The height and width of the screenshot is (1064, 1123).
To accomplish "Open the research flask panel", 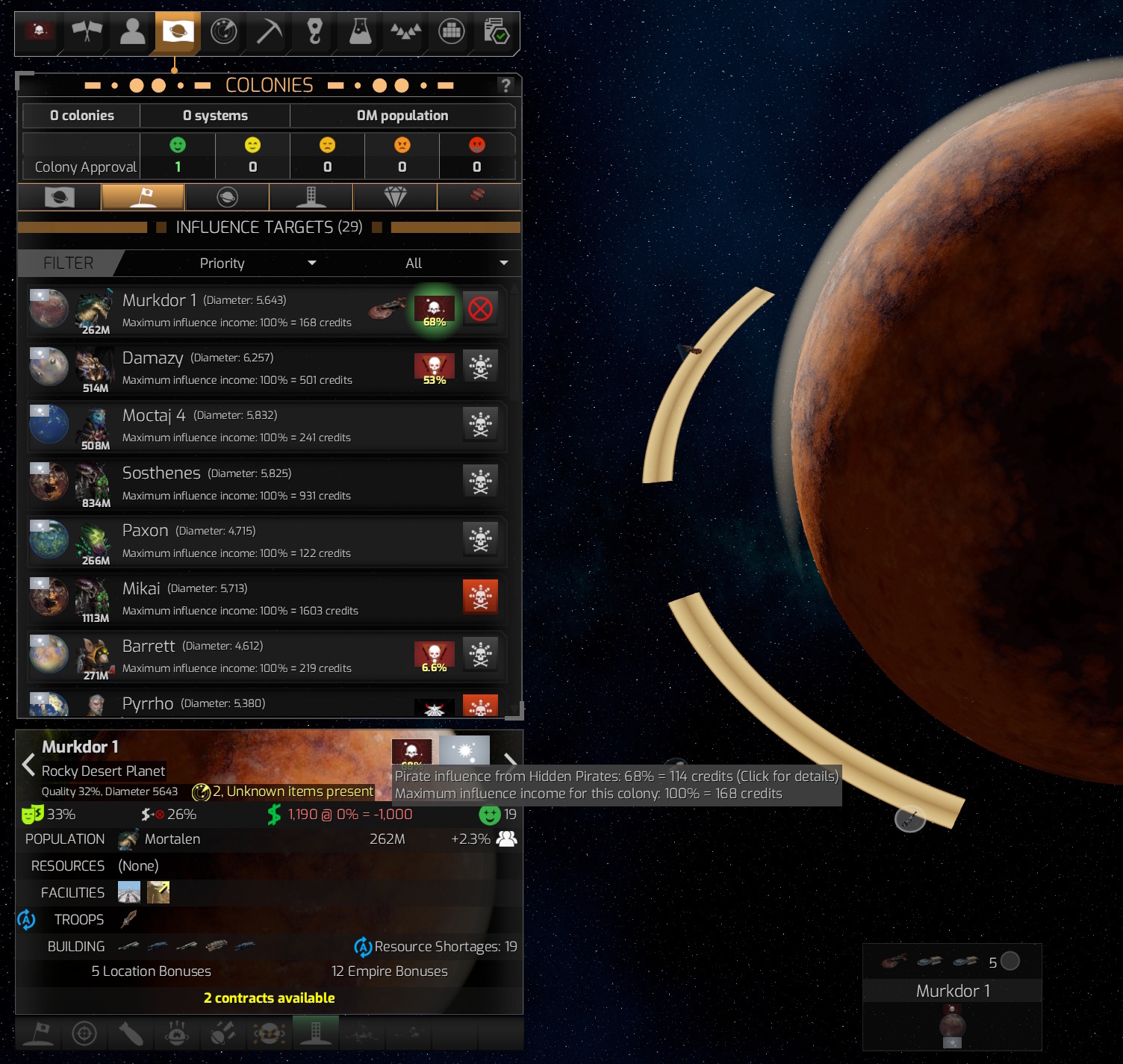I will (x=360, y=32).
